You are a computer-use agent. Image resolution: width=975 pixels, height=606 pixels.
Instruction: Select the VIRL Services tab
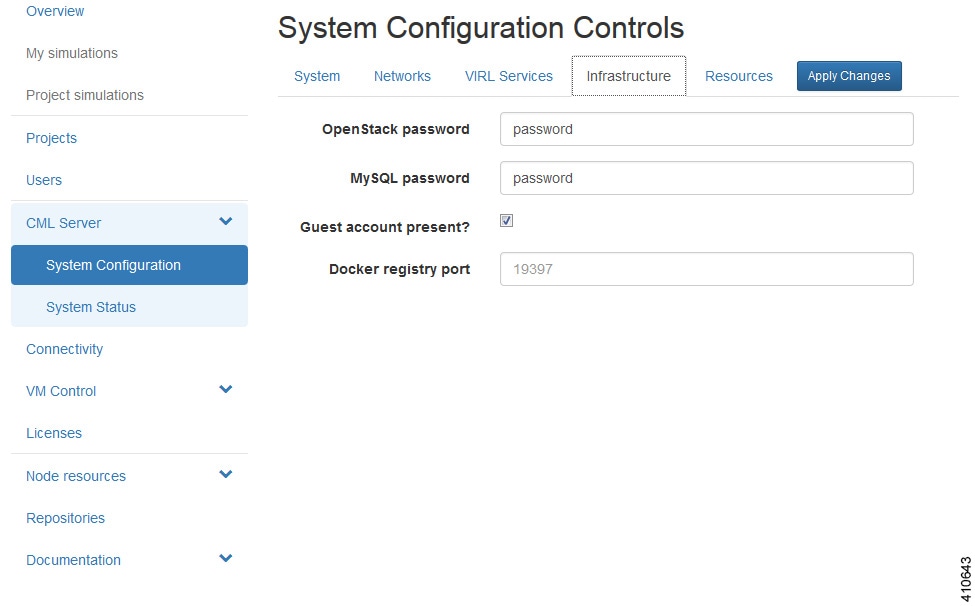click(508, 76)
